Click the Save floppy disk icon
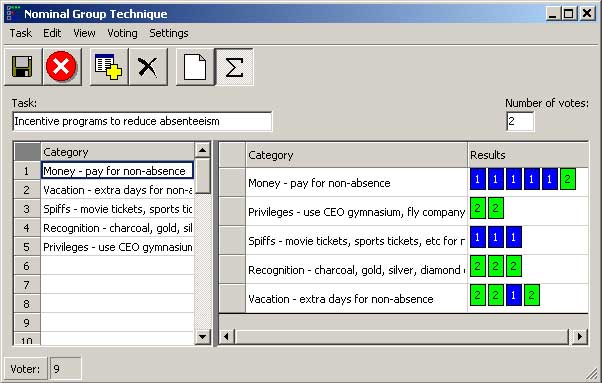The height and width of the screenshot is (383, 602). coord(22,67)
